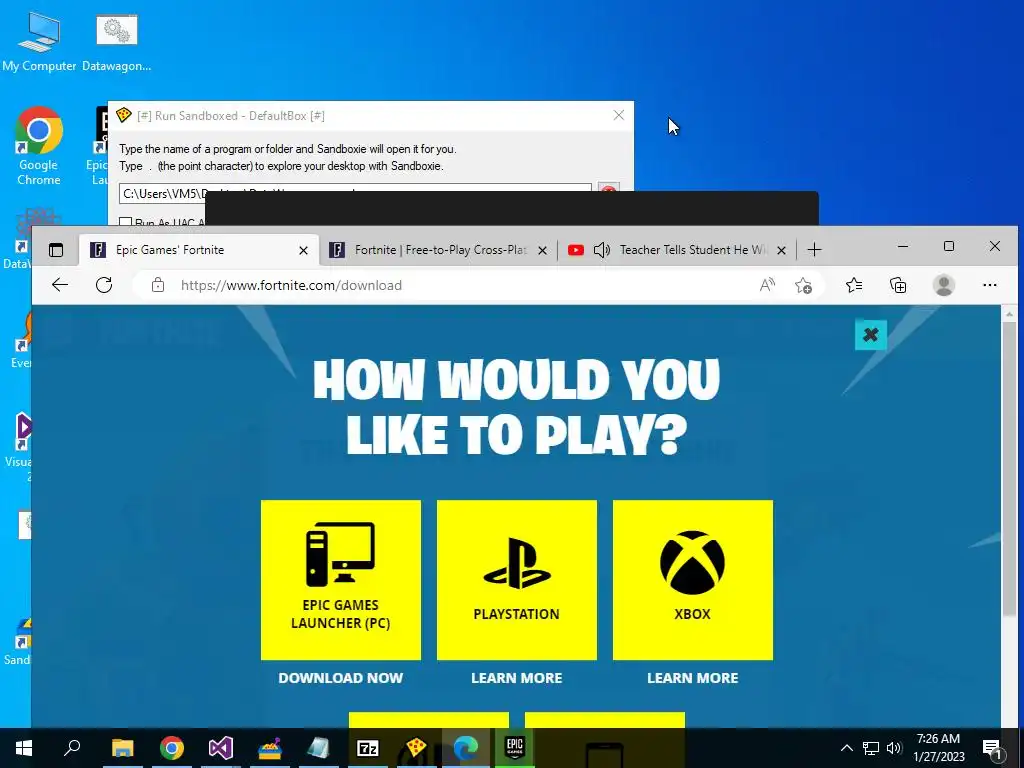The width and height of the screenshot is (1024, 768).
Task: Open 7-Zip from the taskbar
Action: pos(368,748)
